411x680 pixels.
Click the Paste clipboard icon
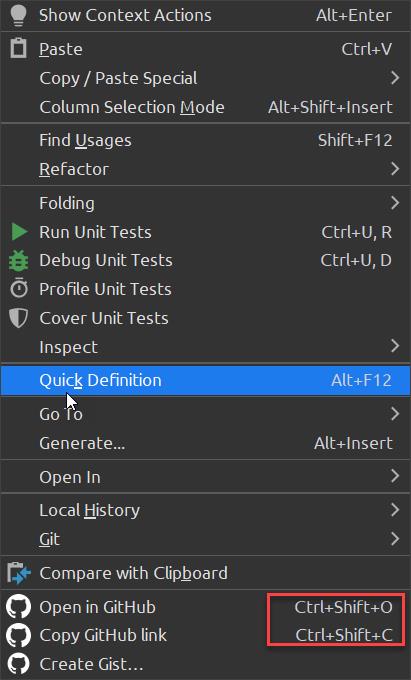coord(19,48)
